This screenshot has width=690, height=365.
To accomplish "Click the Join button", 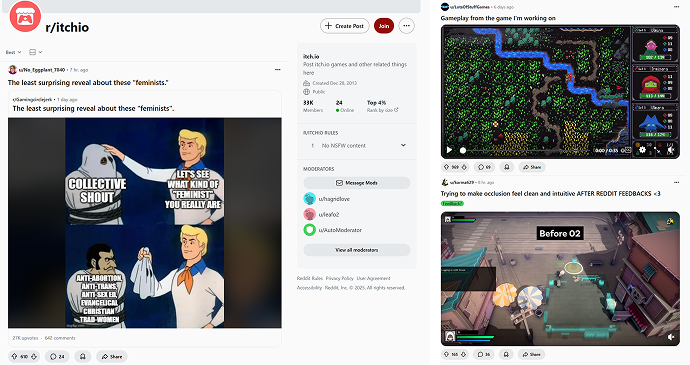I will [384, 26].
